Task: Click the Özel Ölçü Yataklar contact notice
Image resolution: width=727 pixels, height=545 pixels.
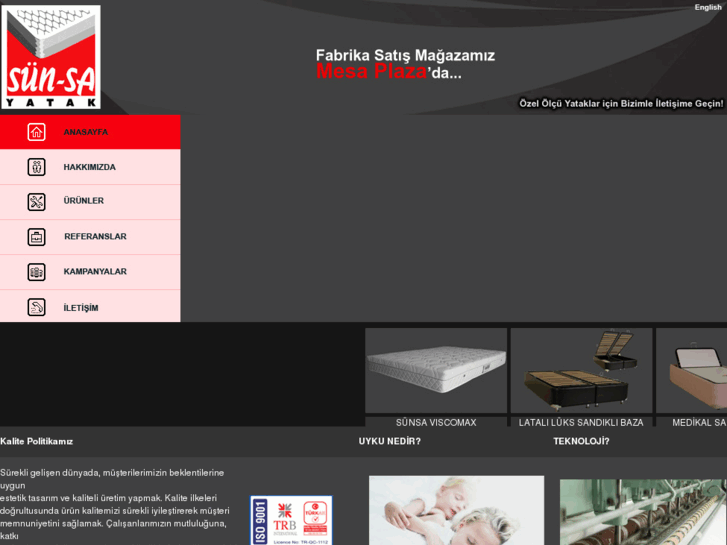Action: click(621, 103)
